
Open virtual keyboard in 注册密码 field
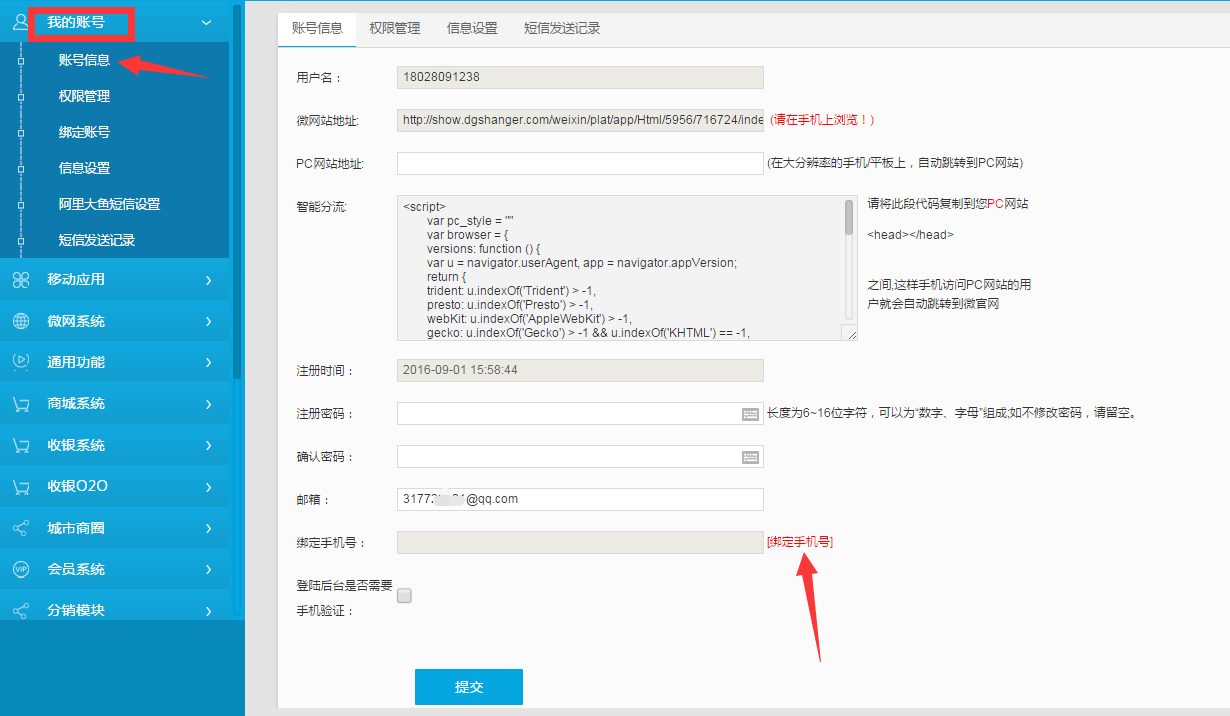750,414
